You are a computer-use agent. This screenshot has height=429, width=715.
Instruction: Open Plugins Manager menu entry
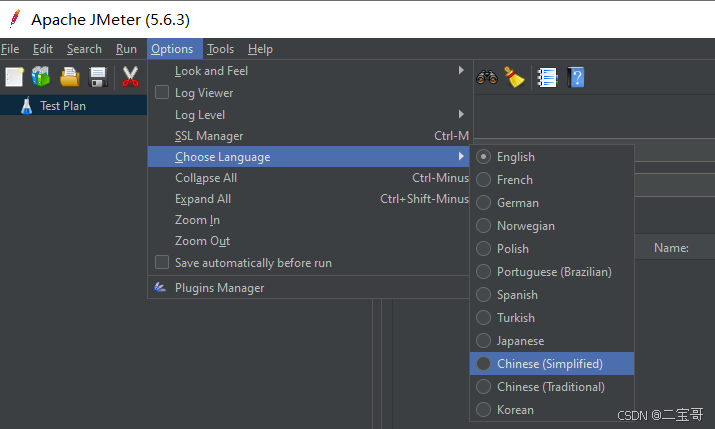click(x=309, y=288)
